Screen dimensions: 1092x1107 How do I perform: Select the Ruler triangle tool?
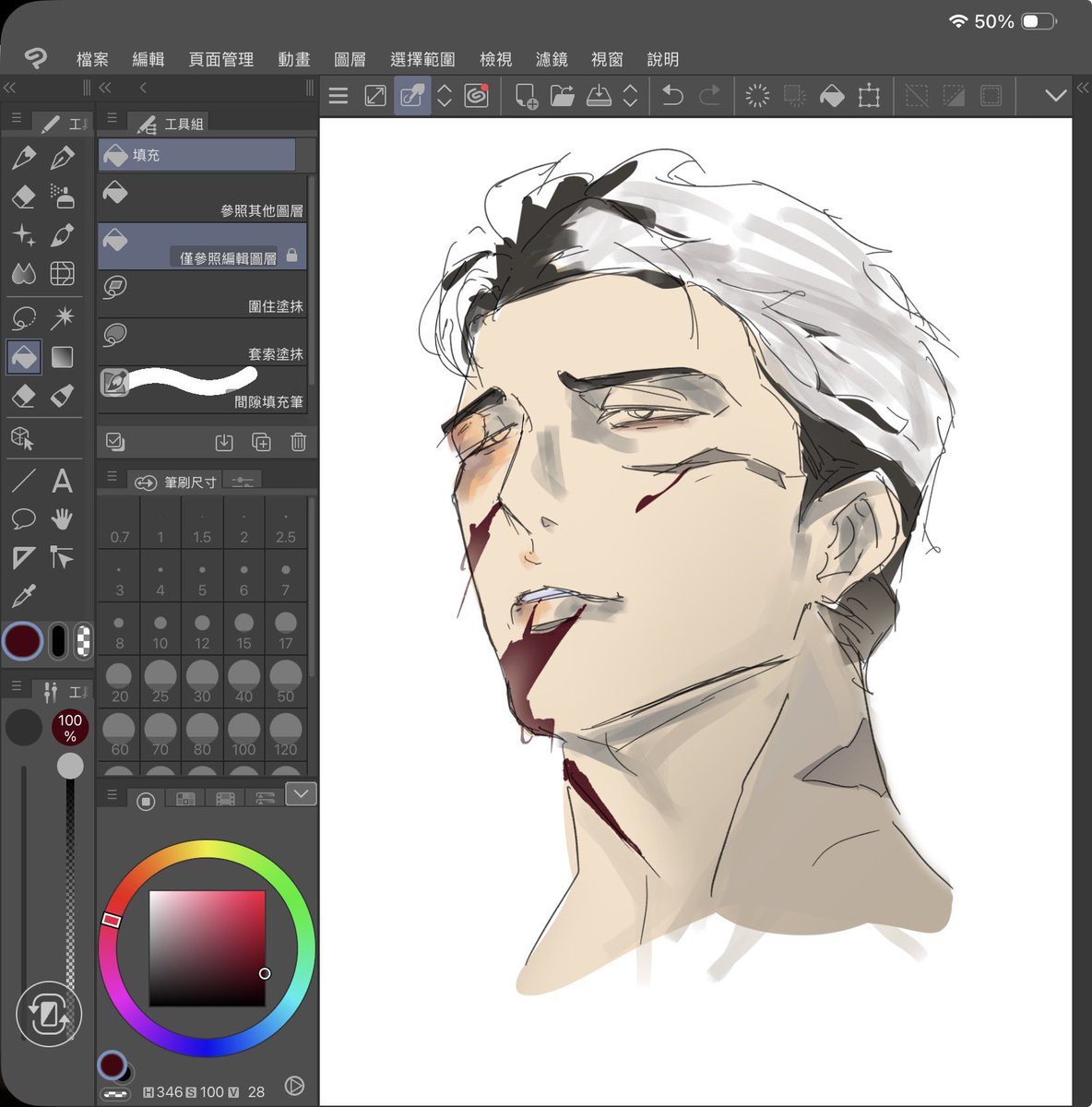[24, 558]
